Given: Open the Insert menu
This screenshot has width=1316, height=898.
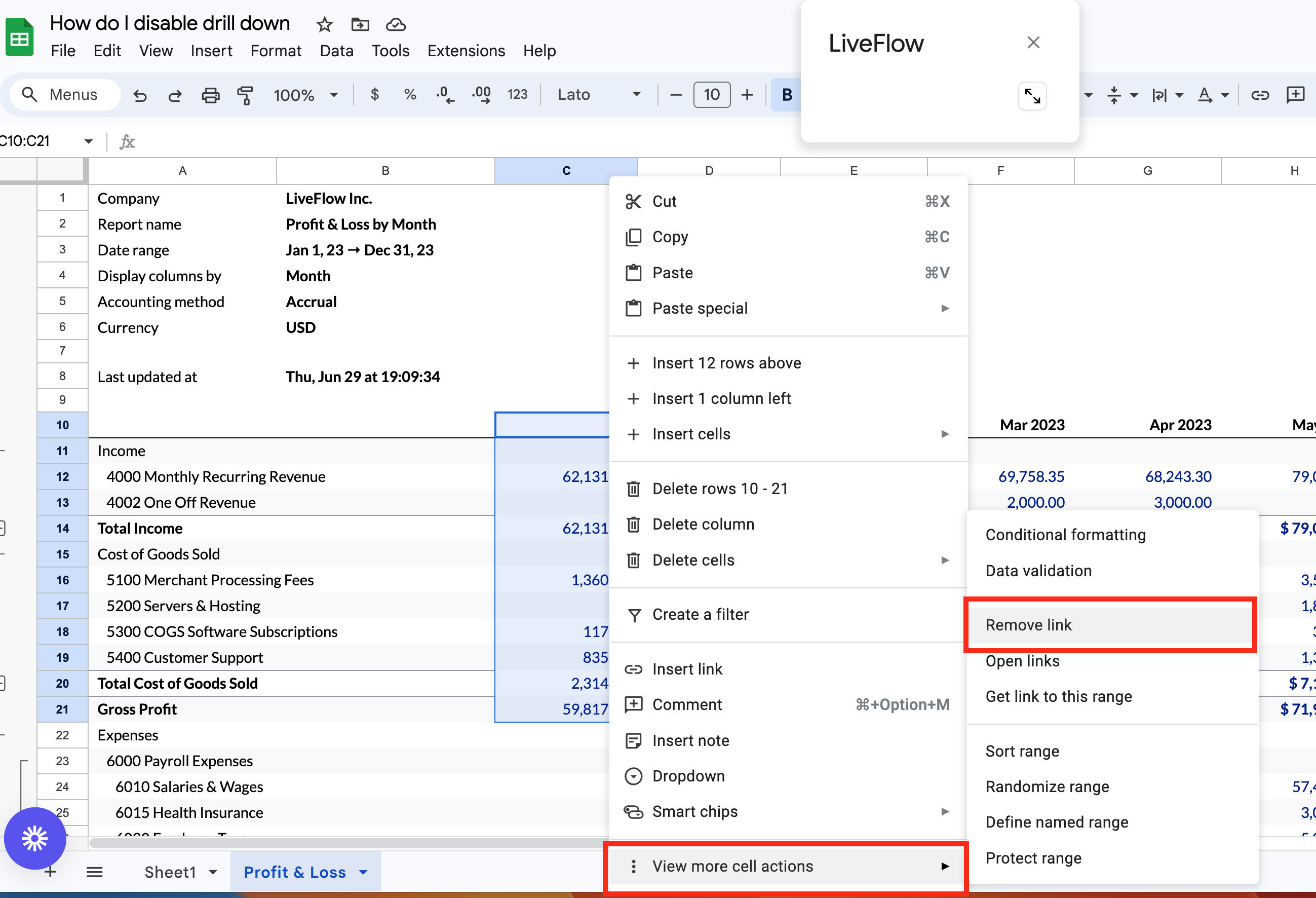Looking at the screenshot, I should click(211, 51).
